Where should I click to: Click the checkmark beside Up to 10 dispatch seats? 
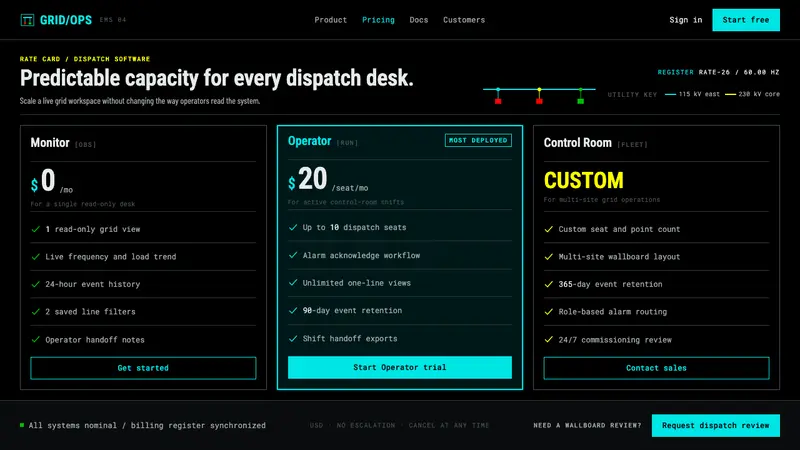pyautogui.click(x=293, y=227)
